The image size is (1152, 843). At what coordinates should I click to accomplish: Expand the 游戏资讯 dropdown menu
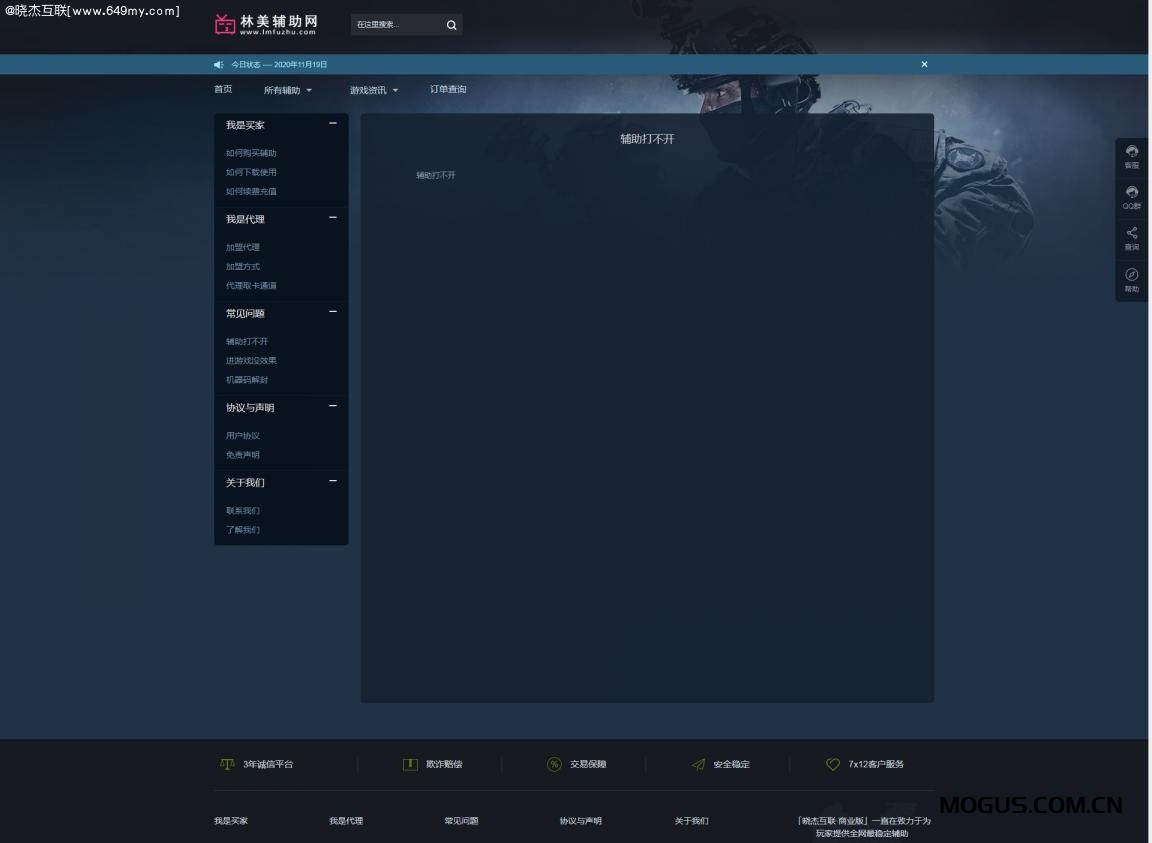point(373,90)
